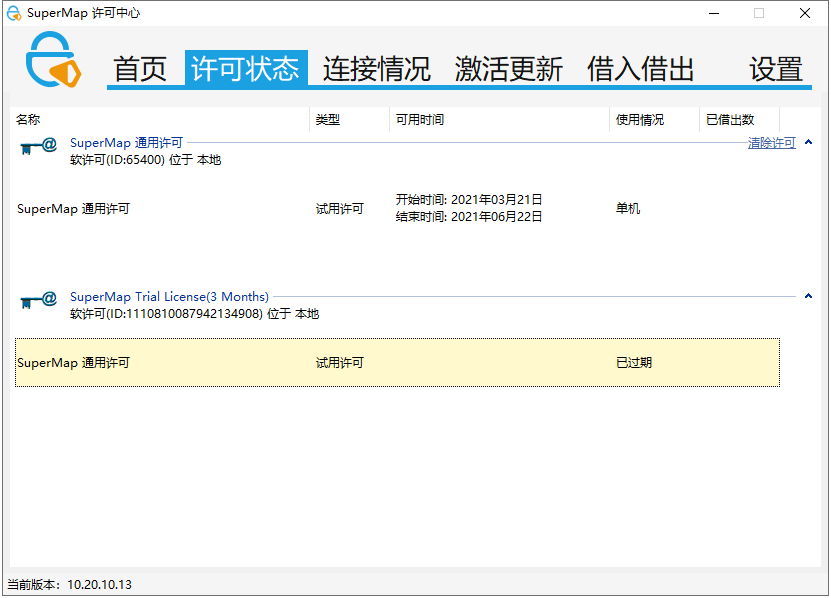Close the SuperMap 许可中心 window
The height and width of the screenshot is (598, 831).
click(805, 13)
